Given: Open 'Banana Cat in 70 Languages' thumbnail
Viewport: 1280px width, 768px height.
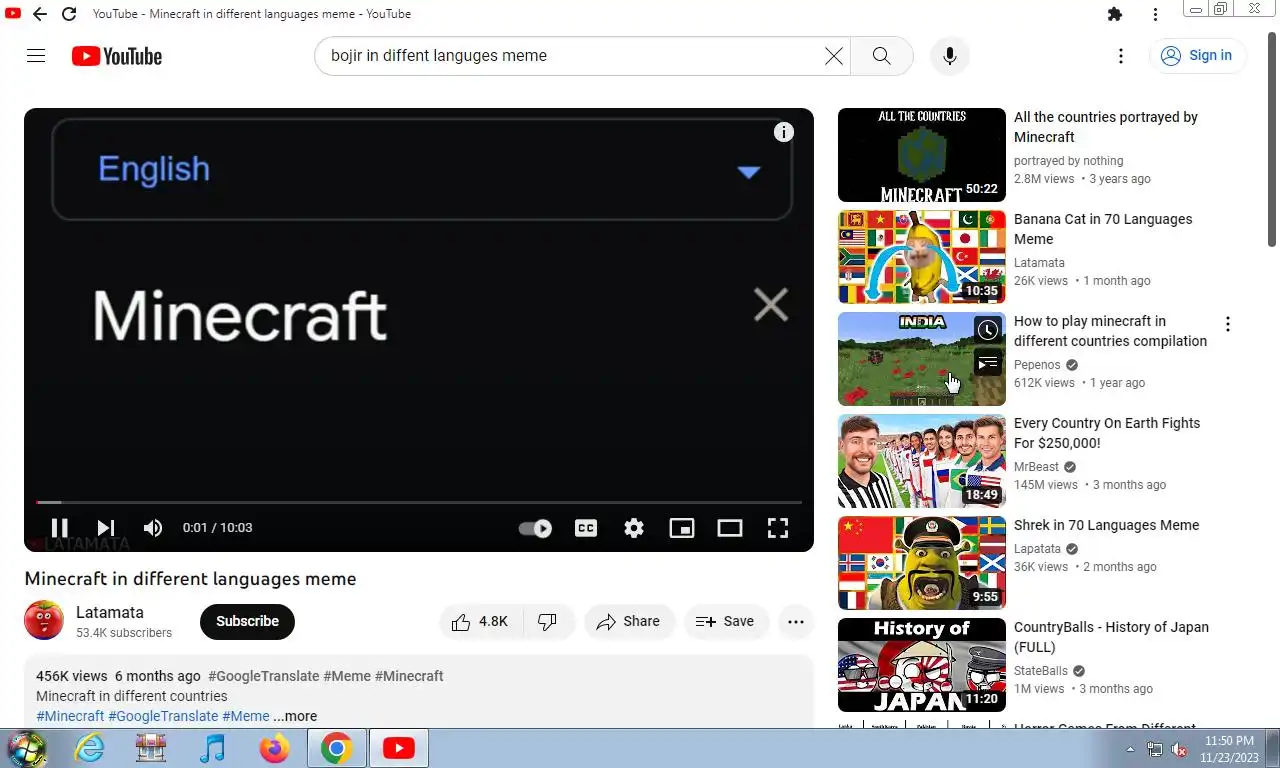Looking at the screenshot, I should pyautogui.click(x=921, y=257).
